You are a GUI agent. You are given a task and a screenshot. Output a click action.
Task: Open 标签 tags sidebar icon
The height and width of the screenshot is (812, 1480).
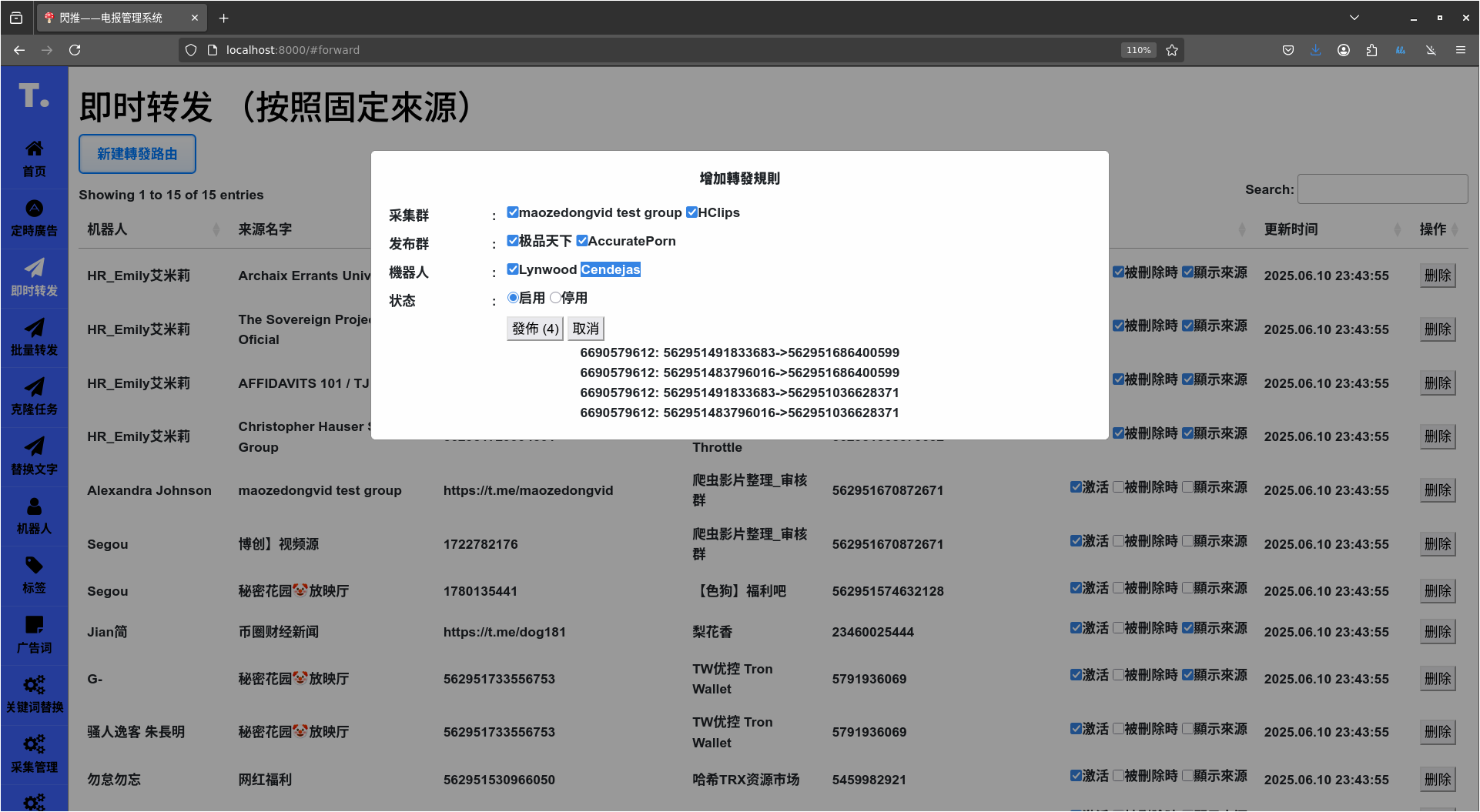[x=34, y=575]
